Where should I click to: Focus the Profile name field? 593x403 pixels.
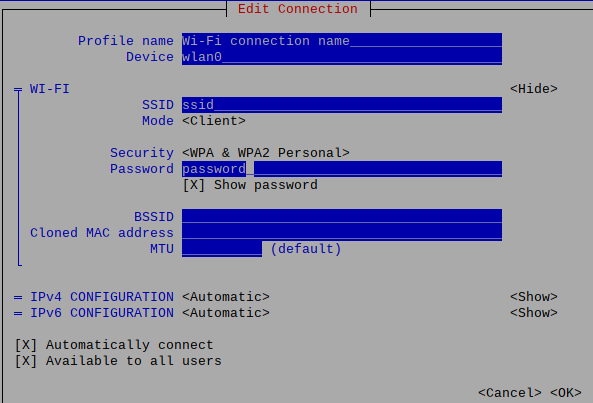click(342, 40)
